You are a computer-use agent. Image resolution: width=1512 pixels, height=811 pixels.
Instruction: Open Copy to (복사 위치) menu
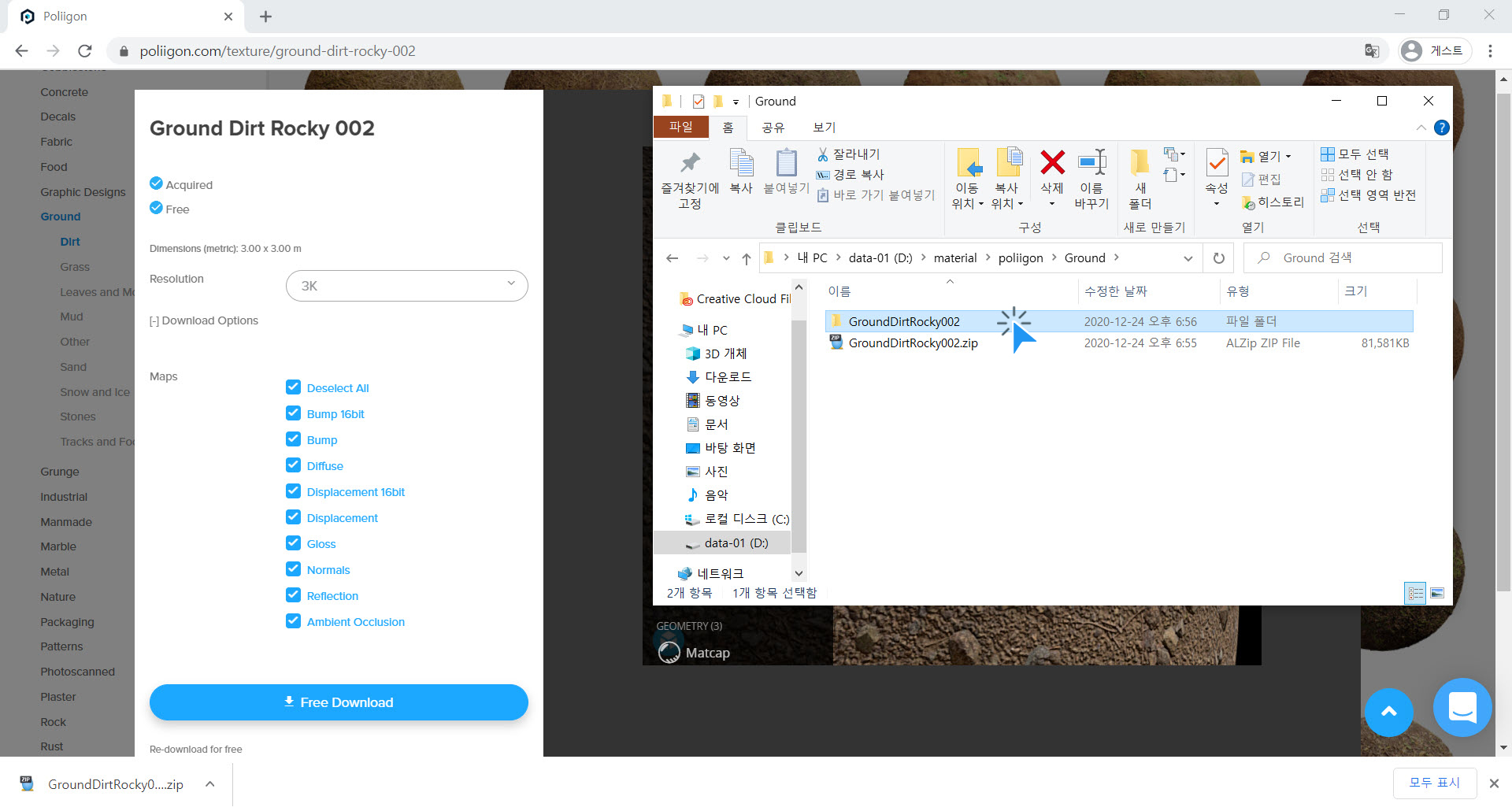pos(1007,179)
